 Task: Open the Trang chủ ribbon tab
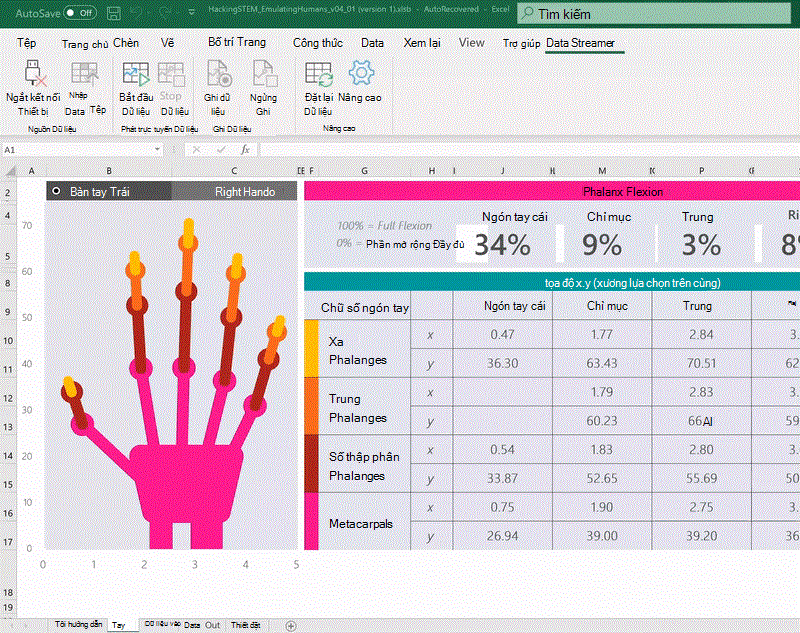pyautogui.click(x=85, y=44)
